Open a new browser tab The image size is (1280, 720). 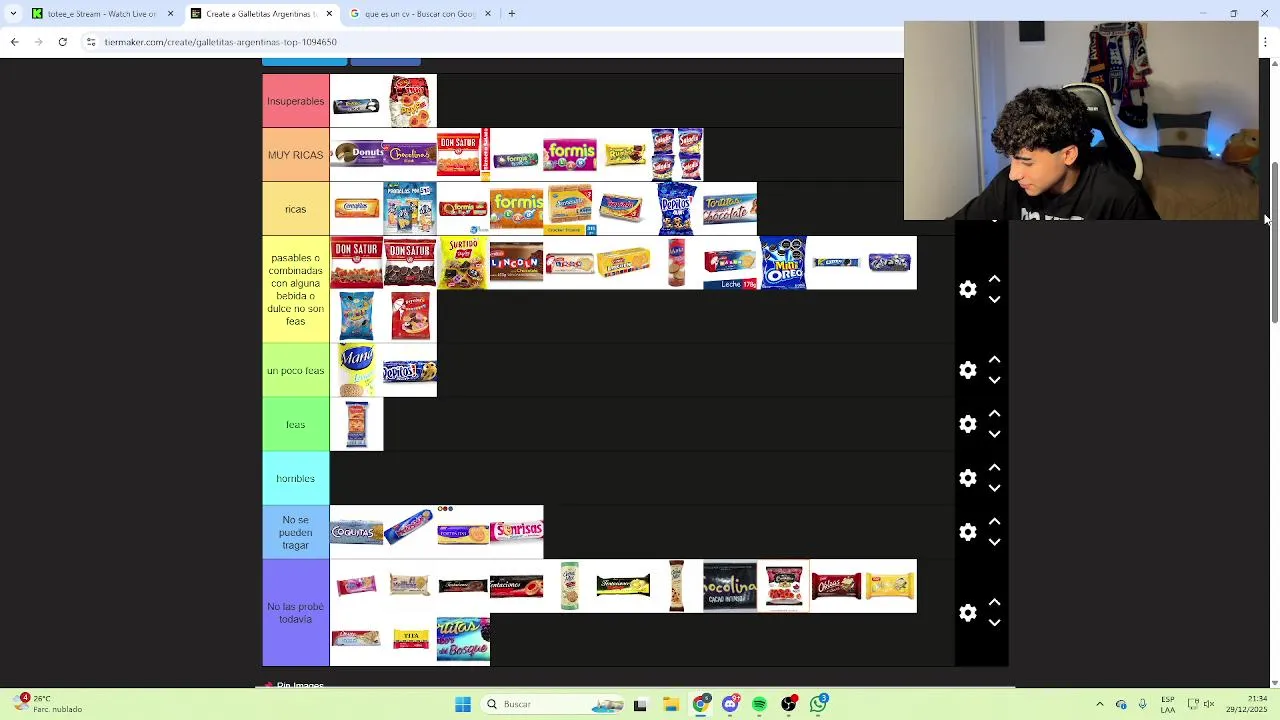pos(511,14)
